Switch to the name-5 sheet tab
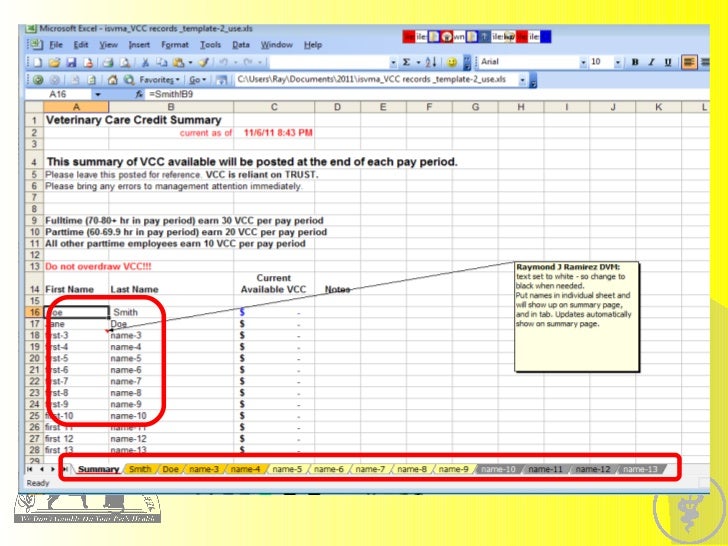728x546 pixels. tap(287, 469)
